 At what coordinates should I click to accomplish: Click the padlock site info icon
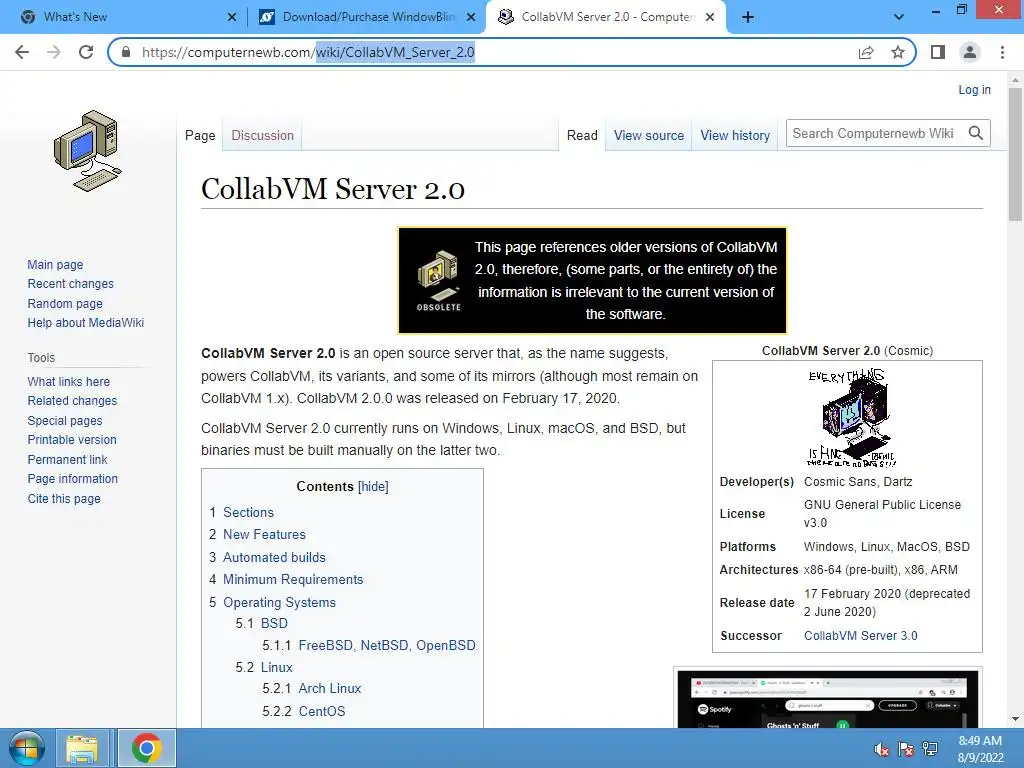coord(127,52)
